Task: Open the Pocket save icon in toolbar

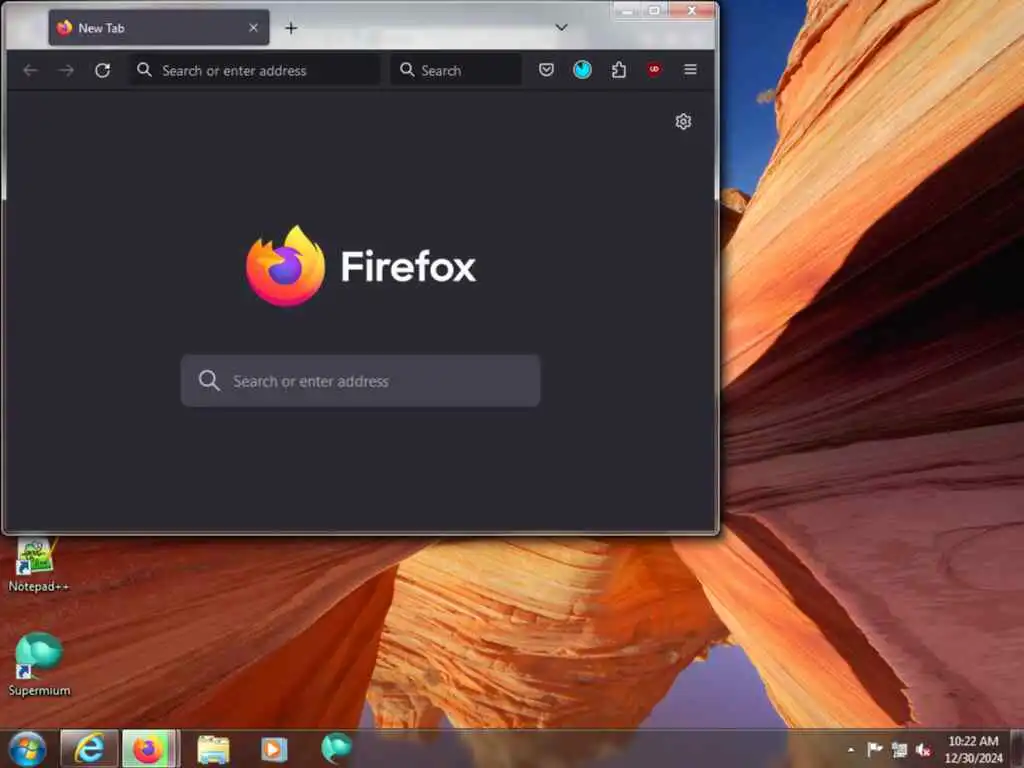Action: [x=547, y=69]
